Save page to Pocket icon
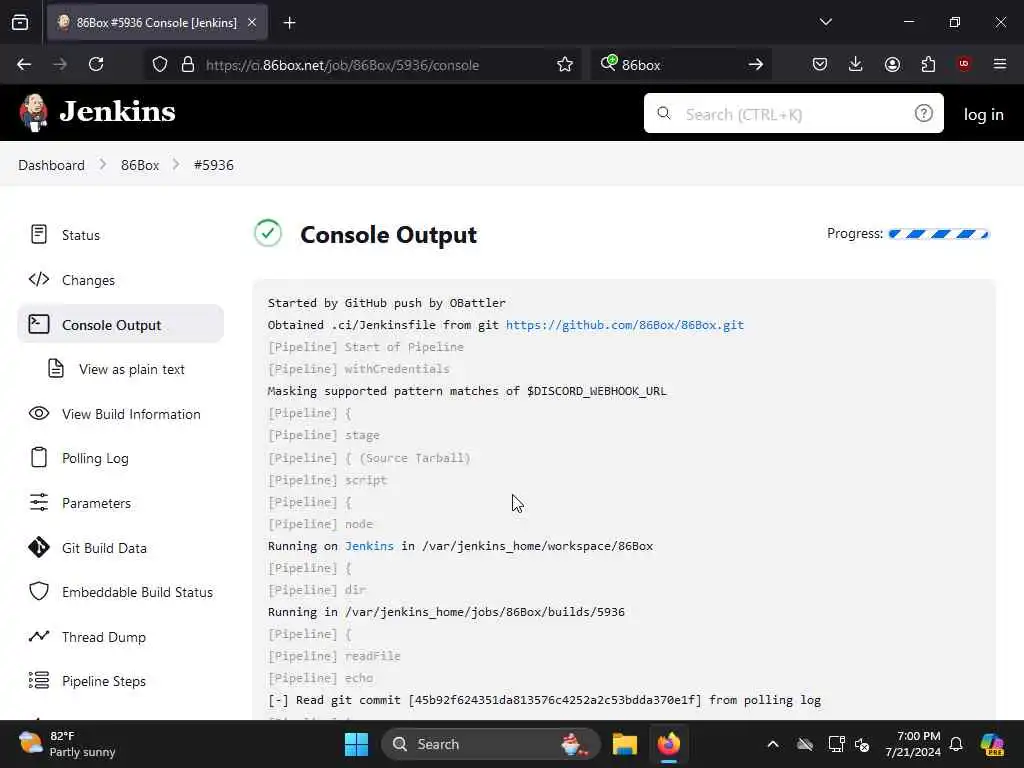 coord(820,64)
